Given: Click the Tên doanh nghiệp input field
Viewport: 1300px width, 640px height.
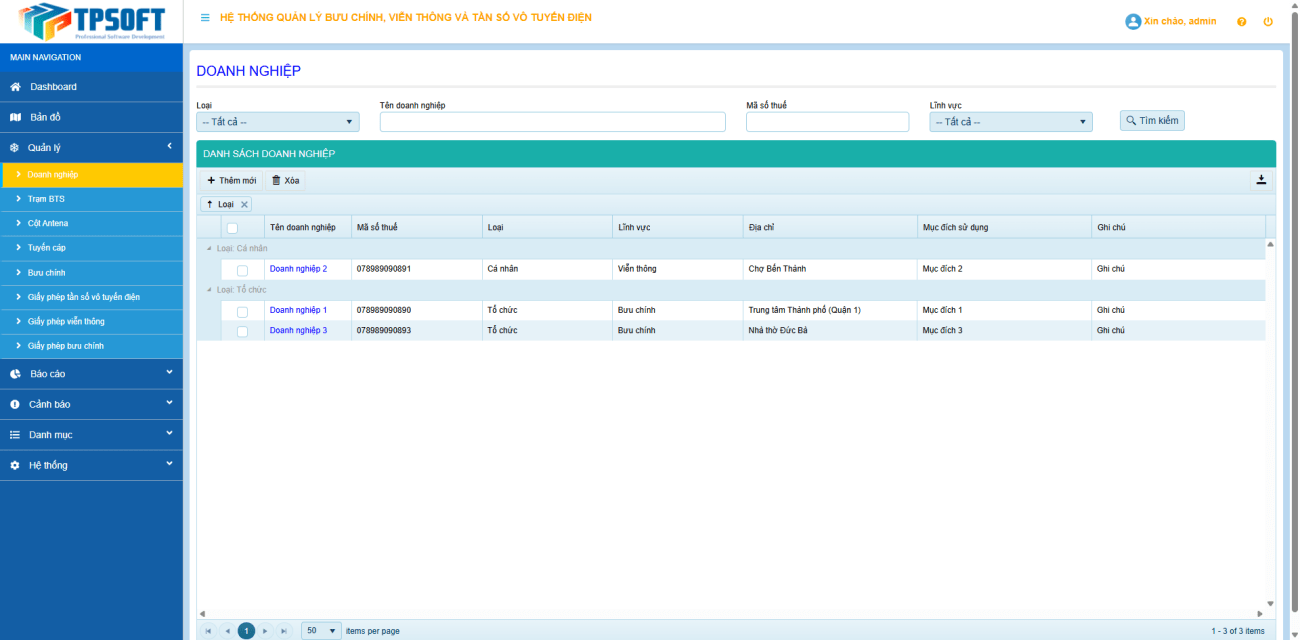Looking at the screenshot, I should point(552,122).
